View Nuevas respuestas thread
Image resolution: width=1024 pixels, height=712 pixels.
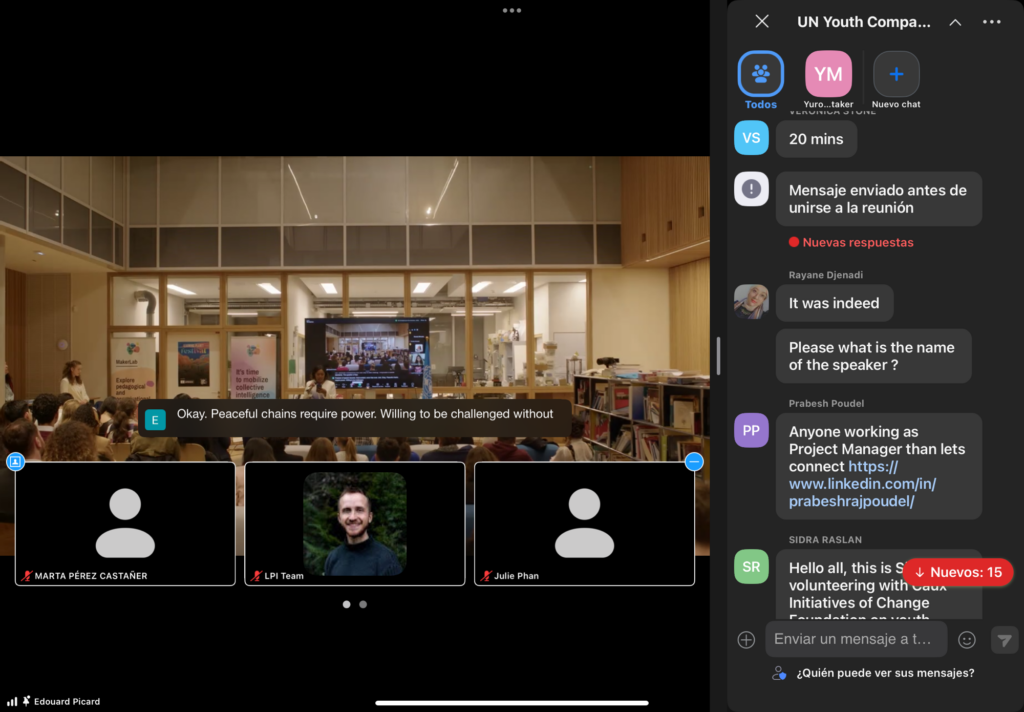point(857,242)
